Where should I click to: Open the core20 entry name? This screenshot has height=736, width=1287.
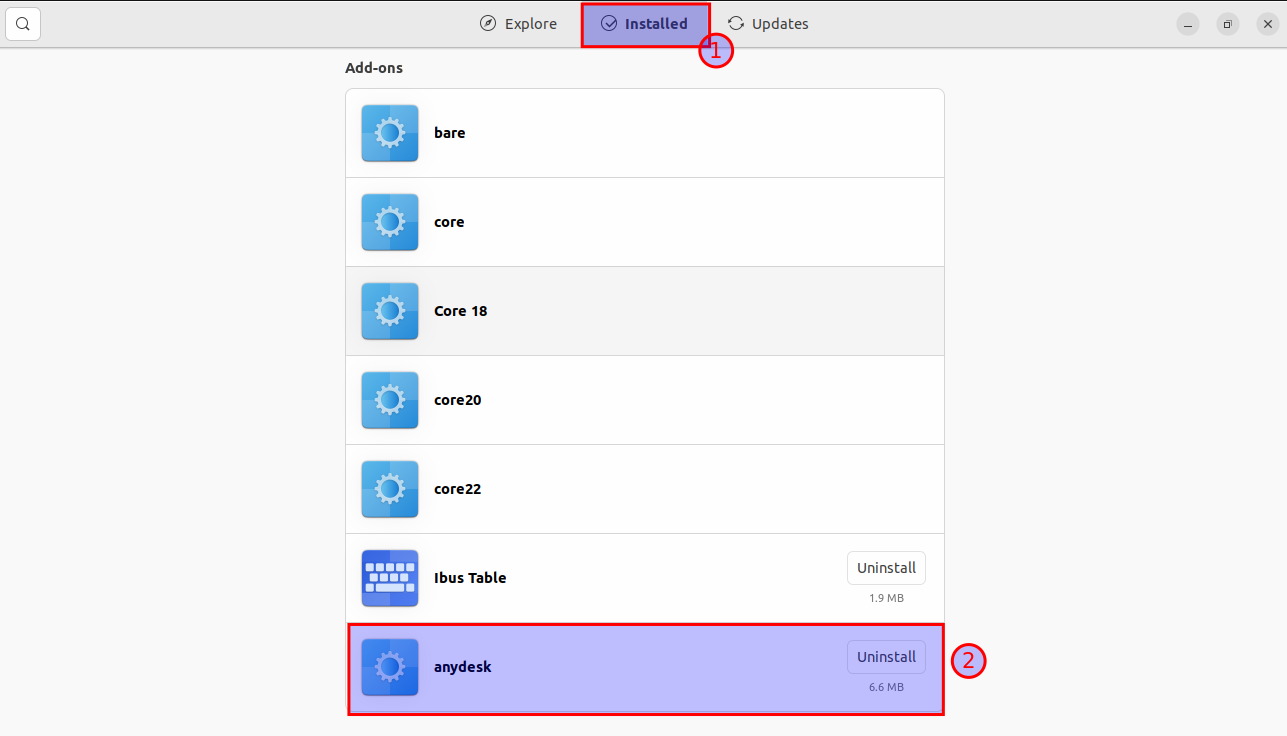point(458,400)
